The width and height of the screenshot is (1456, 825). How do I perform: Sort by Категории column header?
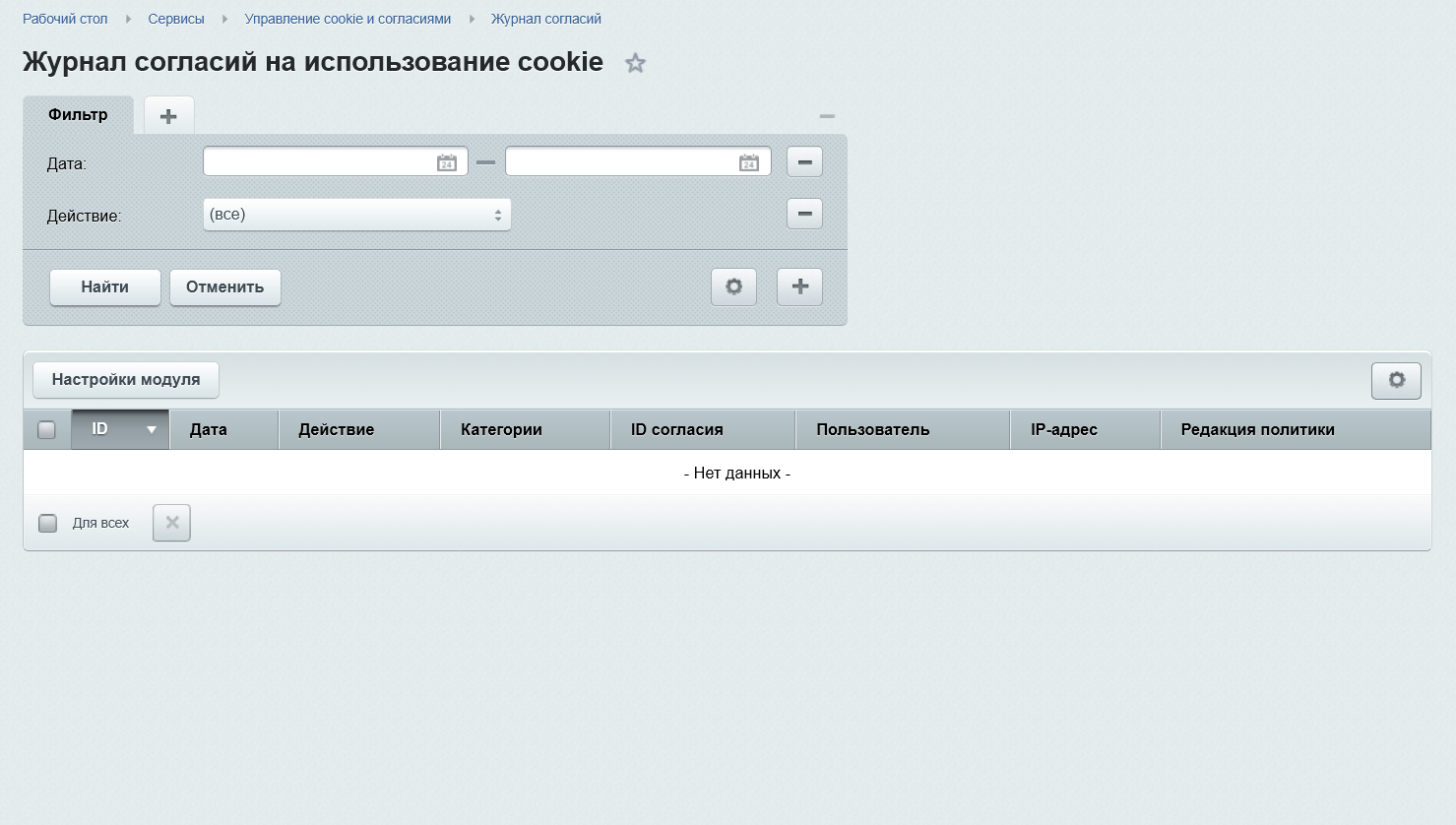(526, 429)
